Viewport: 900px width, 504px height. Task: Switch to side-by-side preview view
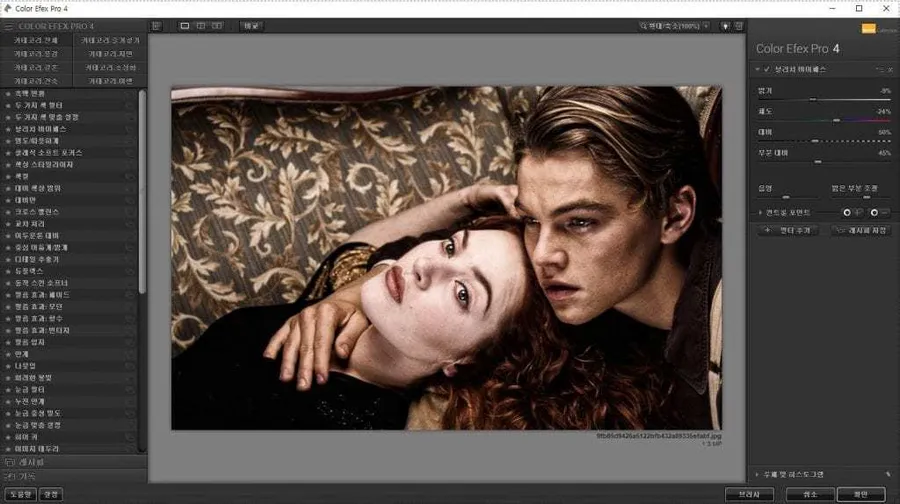click(217, 26)
